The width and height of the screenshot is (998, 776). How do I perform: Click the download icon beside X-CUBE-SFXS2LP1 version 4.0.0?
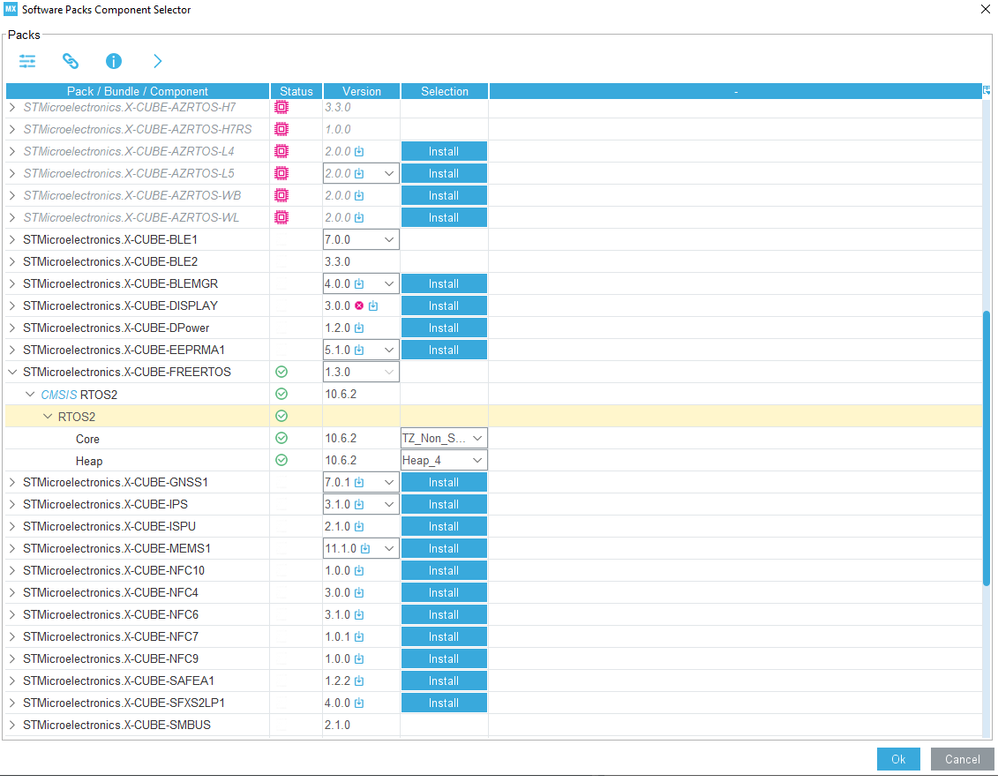[359, 703]
